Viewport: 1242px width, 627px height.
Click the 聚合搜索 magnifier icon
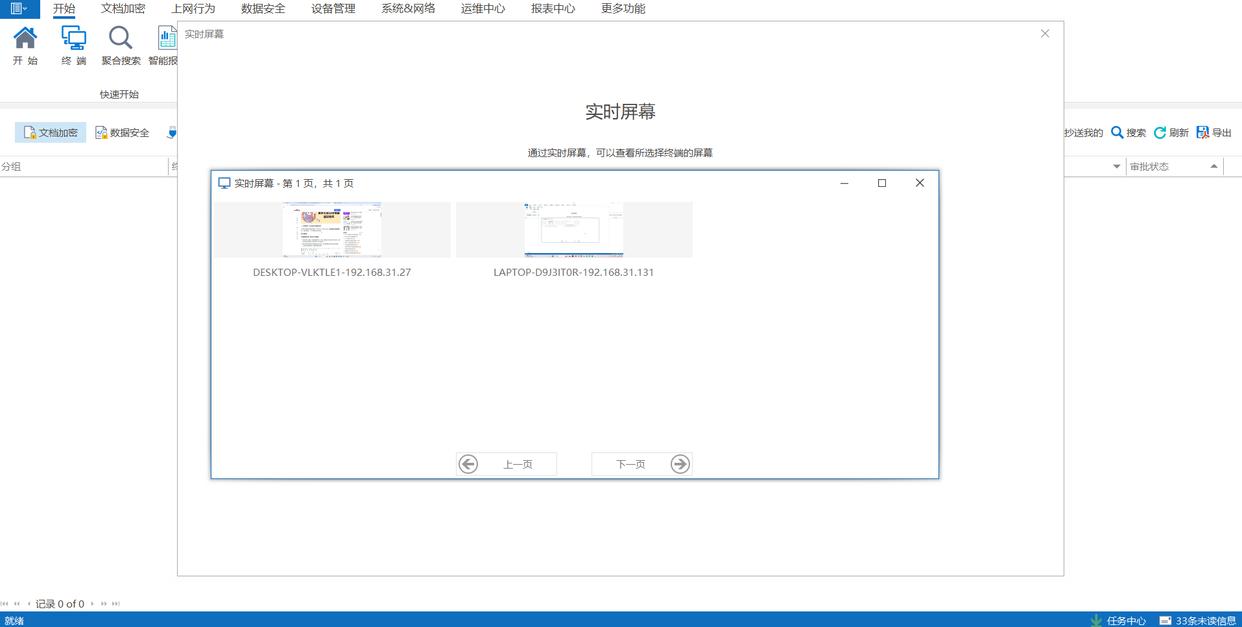pos(121,39)
